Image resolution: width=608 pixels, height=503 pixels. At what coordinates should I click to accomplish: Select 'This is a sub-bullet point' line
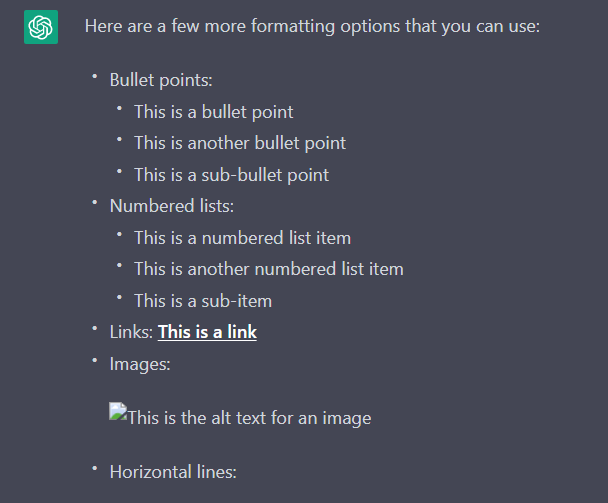coord(231,175)
